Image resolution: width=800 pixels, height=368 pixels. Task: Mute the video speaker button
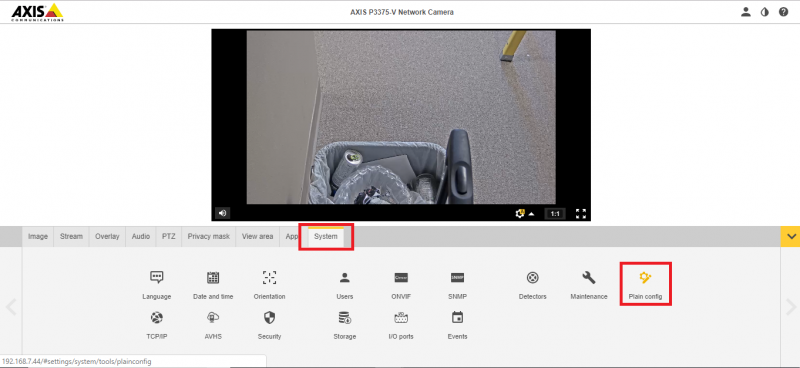222,213
